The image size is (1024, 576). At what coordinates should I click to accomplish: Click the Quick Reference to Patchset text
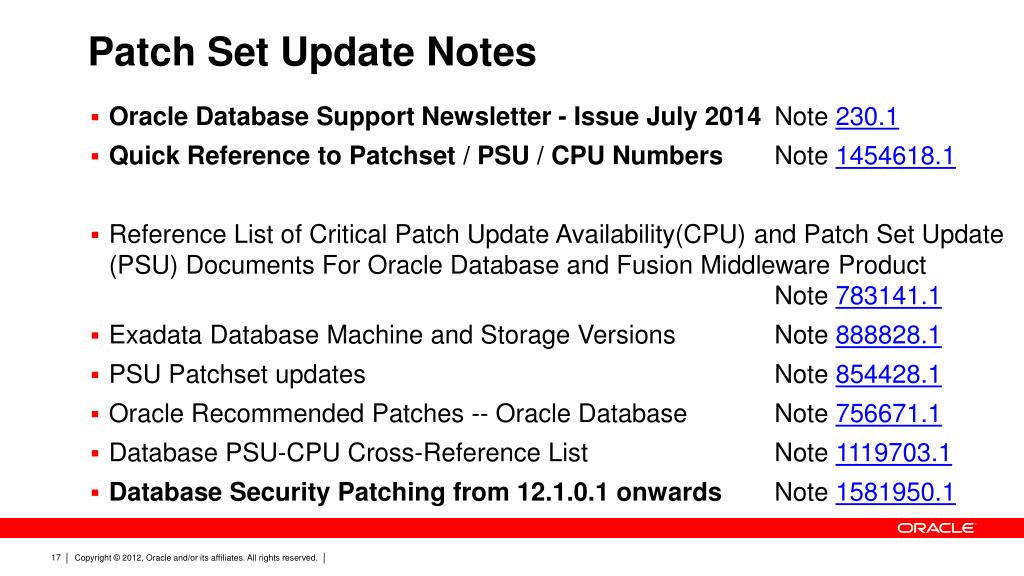pyautogui.click(x=415, y=156)
